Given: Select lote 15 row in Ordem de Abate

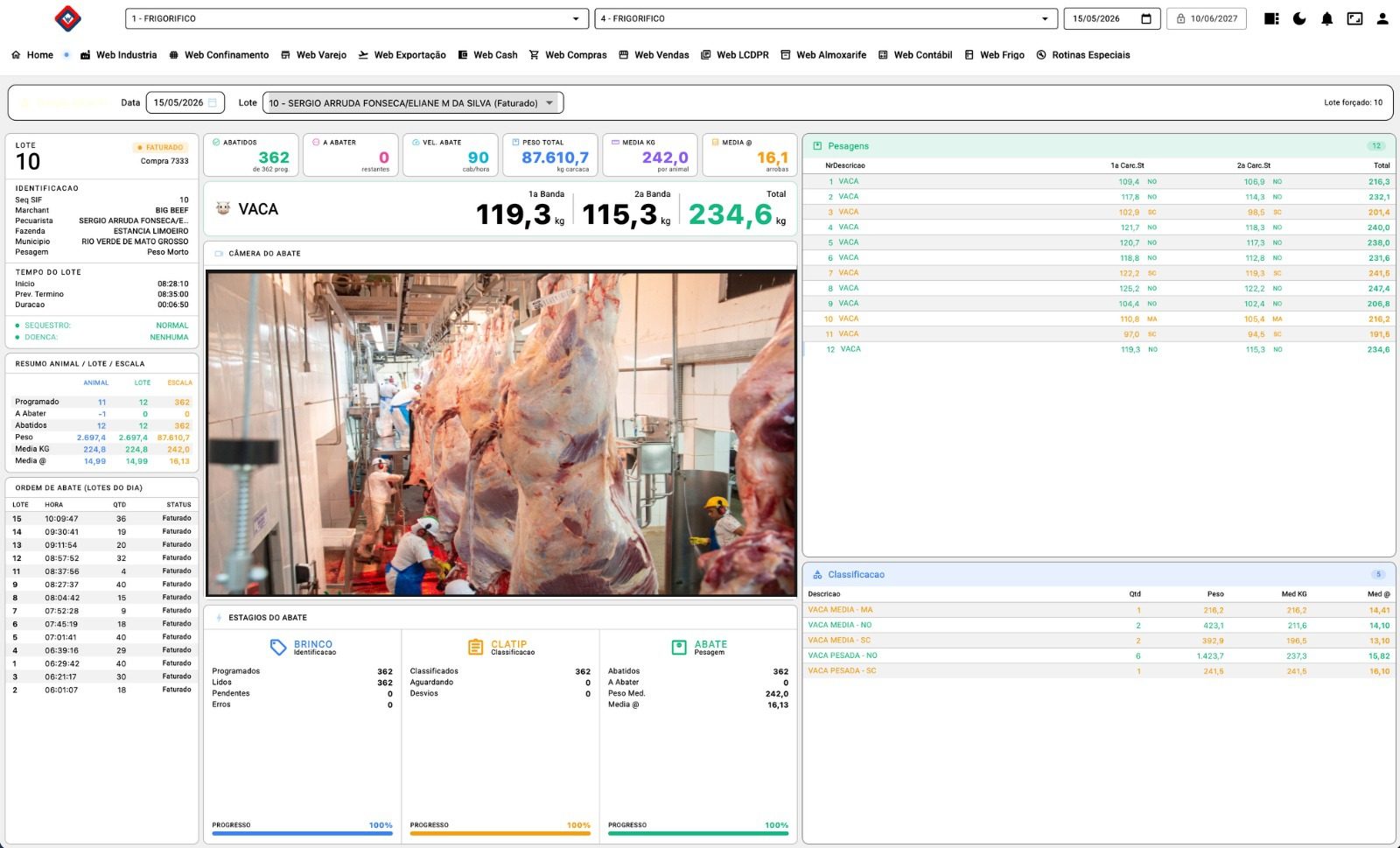Looking at the screenshot, I should [x=102, y=518].
